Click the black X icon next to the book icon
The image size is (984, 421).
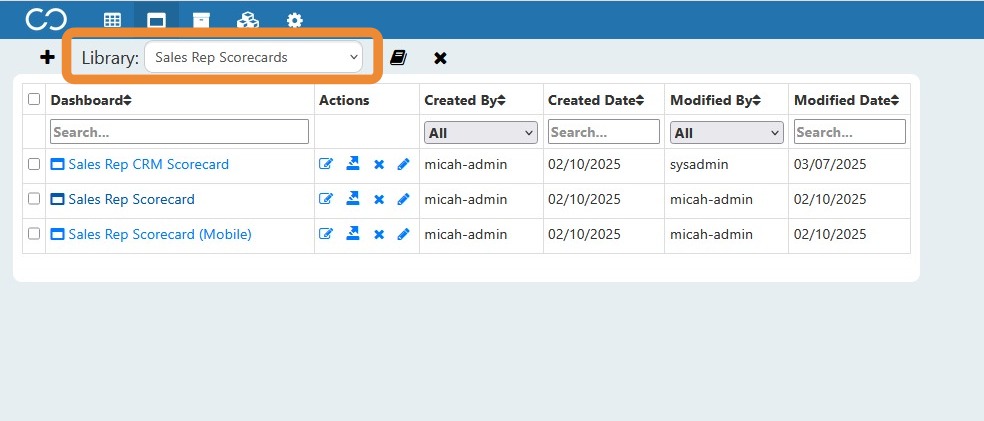[x=441, y=58]
